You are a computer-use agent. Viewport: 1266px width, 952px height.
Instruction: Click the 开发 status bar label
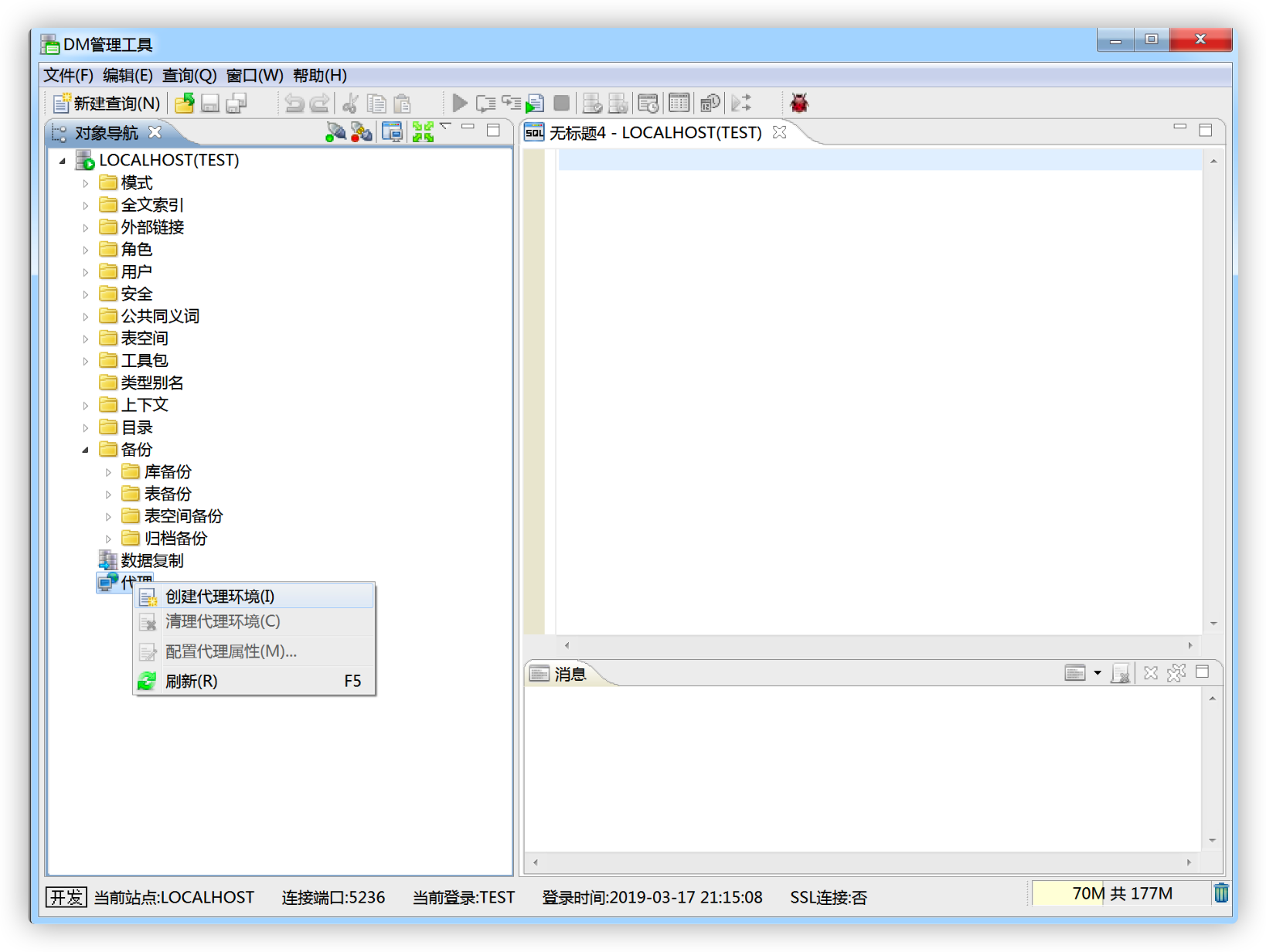(66, 896)
